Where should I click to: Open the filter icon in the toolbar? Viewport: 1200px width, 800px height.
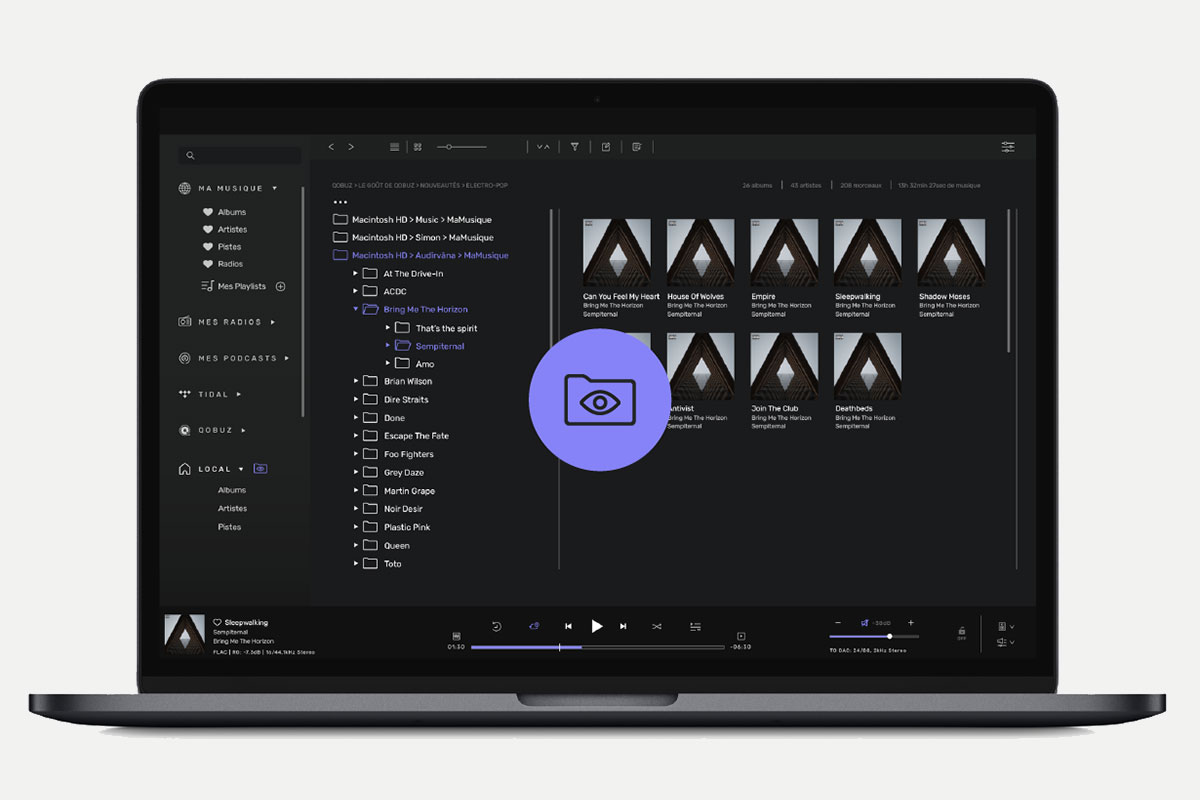[x=574, y=146]
